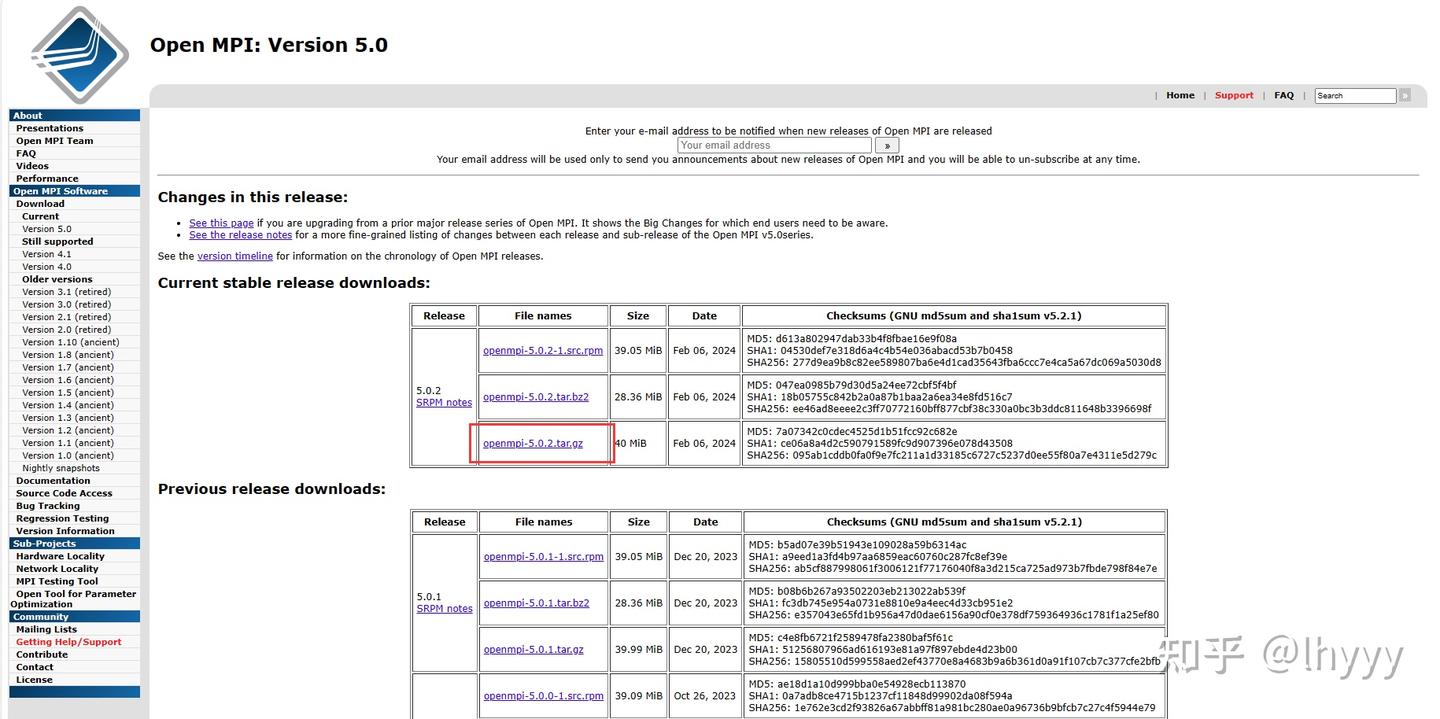This screenshot has height=719, width=1440.
Task: Select Version 1.0 (ancient)
Action: point(68,456)
